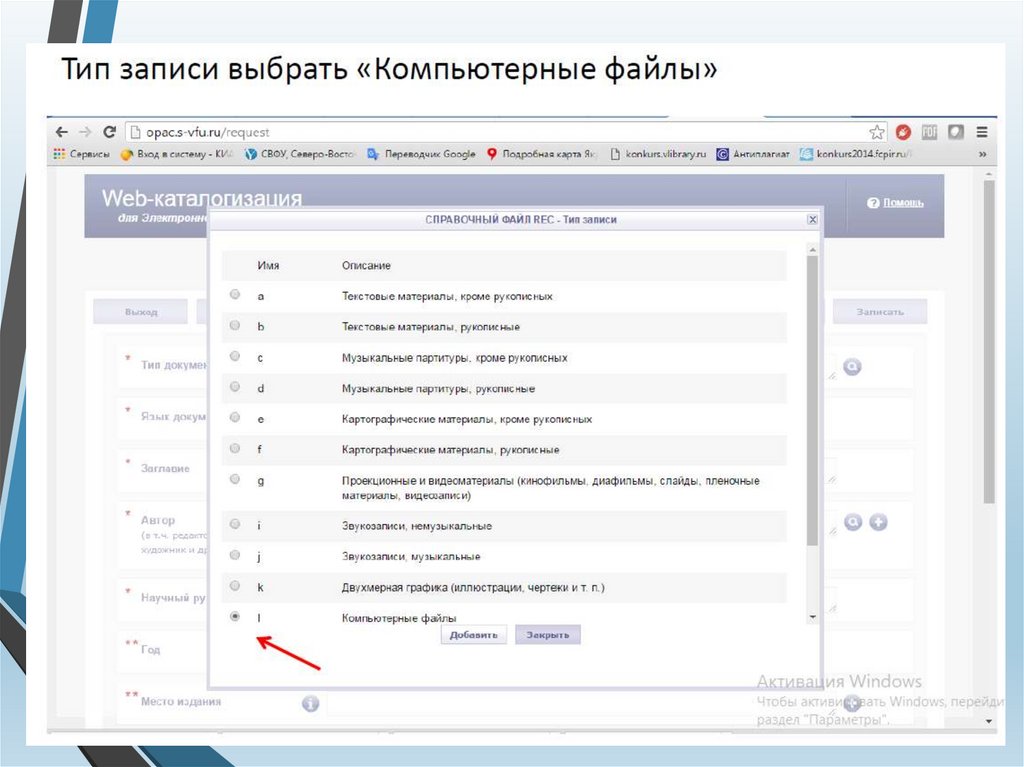Click the browser back arrow
The height and width of the screenshot is (767, 1024).
tap(62, 132)
